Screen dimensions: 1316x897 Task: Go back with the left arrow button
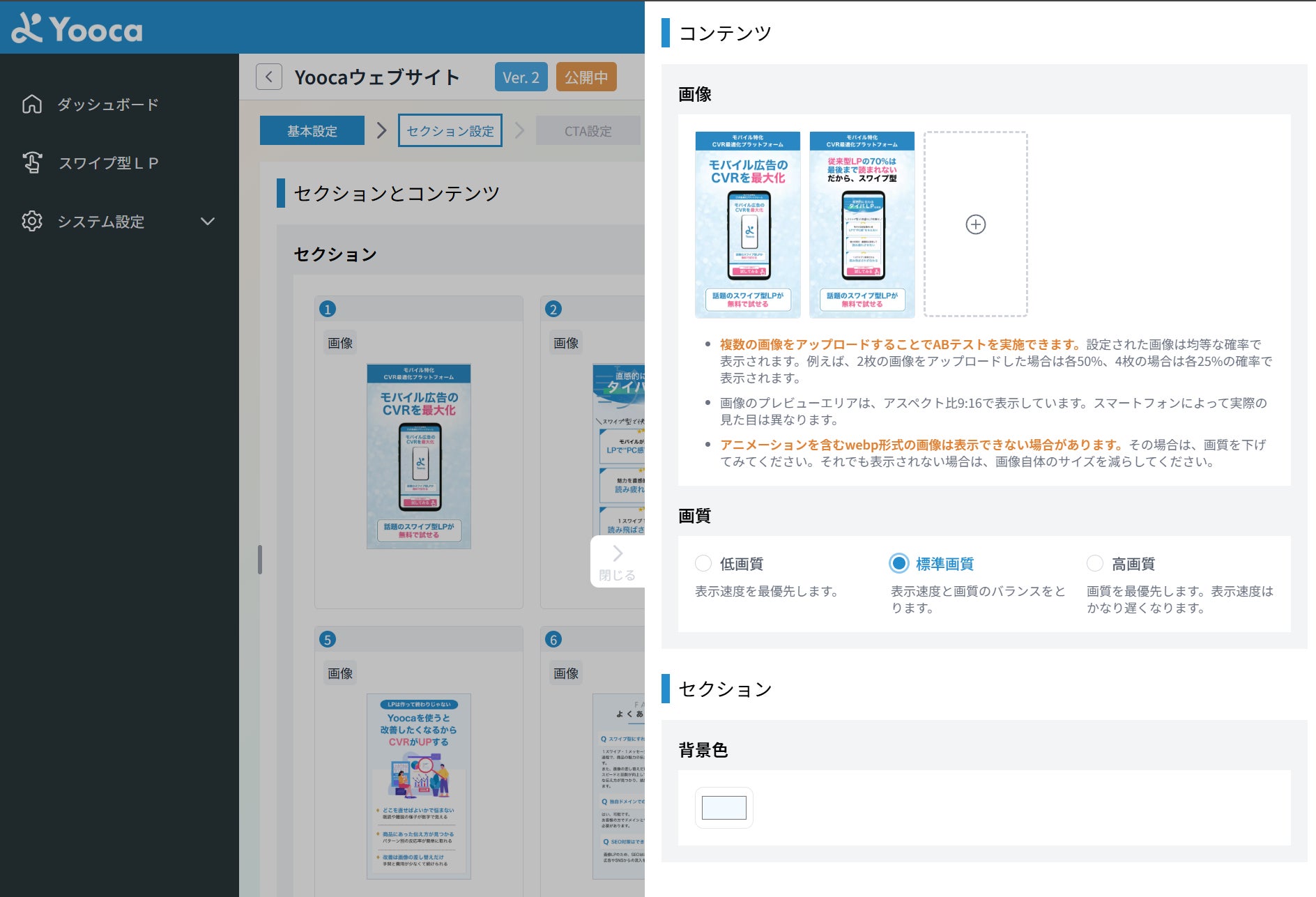[x=269, y=77]
